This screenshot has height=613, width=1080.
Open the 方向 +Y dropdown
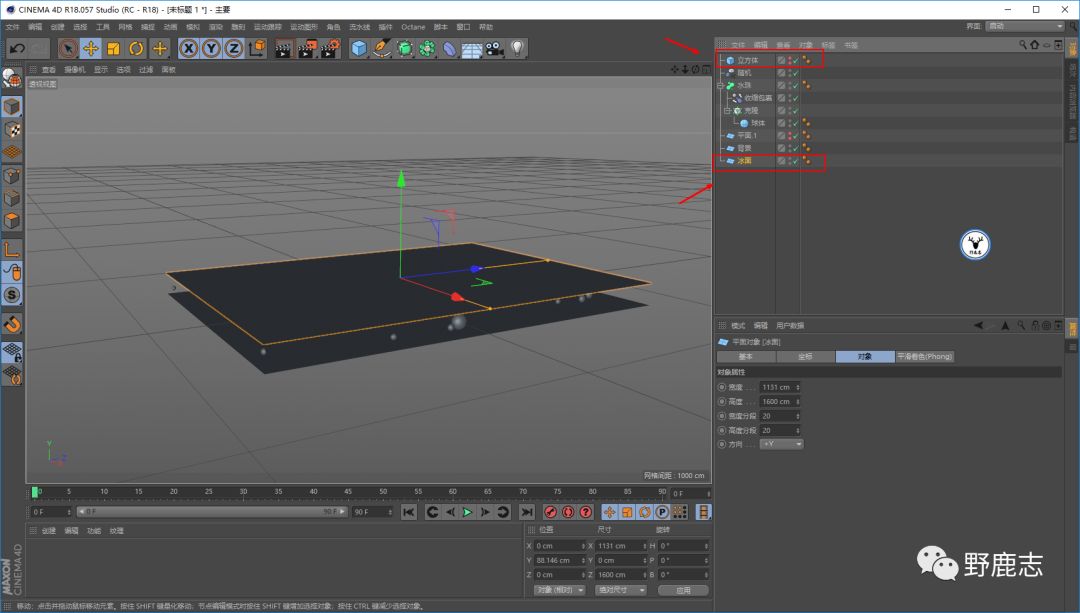click(781, 443)
